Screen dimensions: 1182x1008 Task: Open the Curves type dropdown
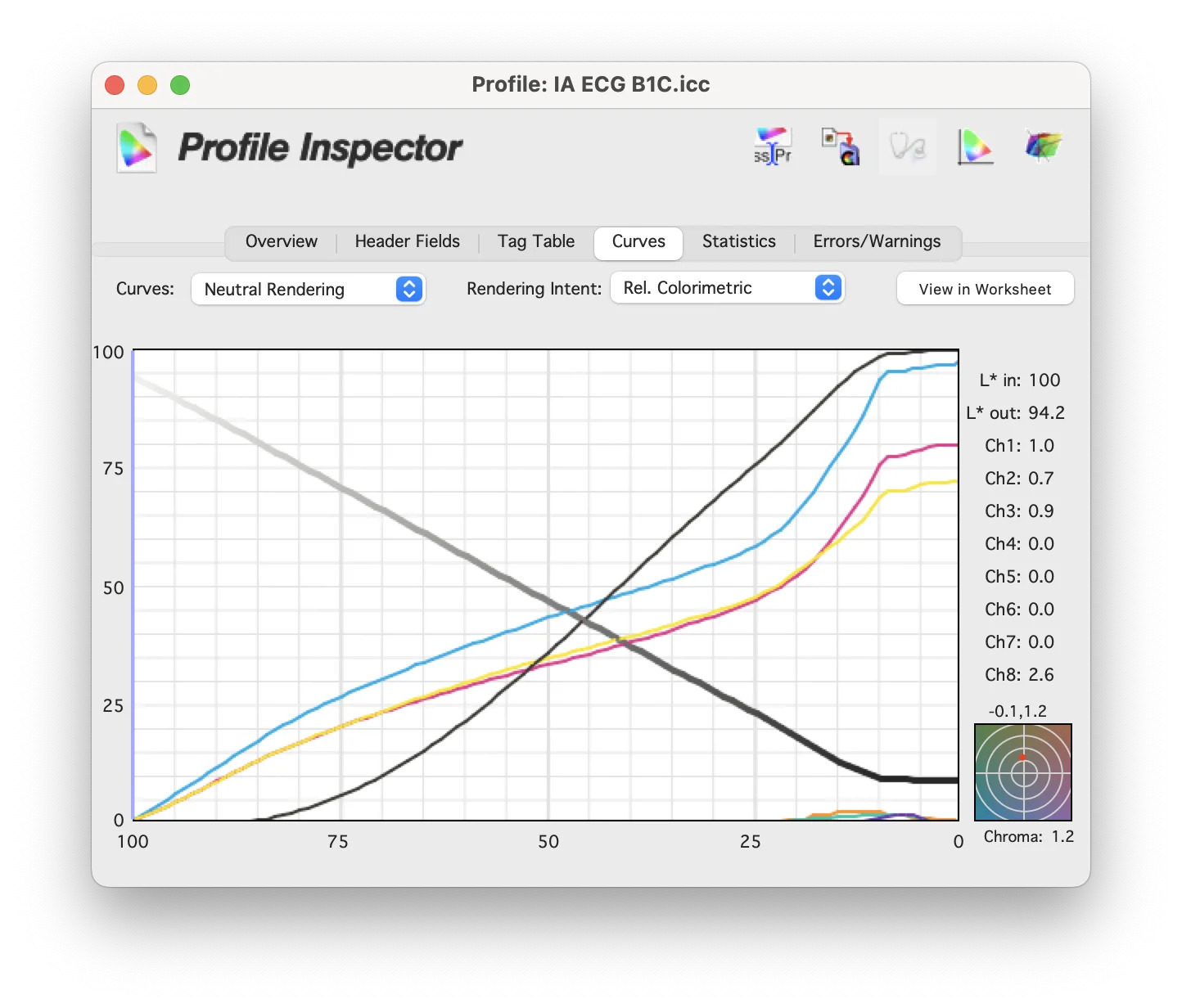(308, 289)
